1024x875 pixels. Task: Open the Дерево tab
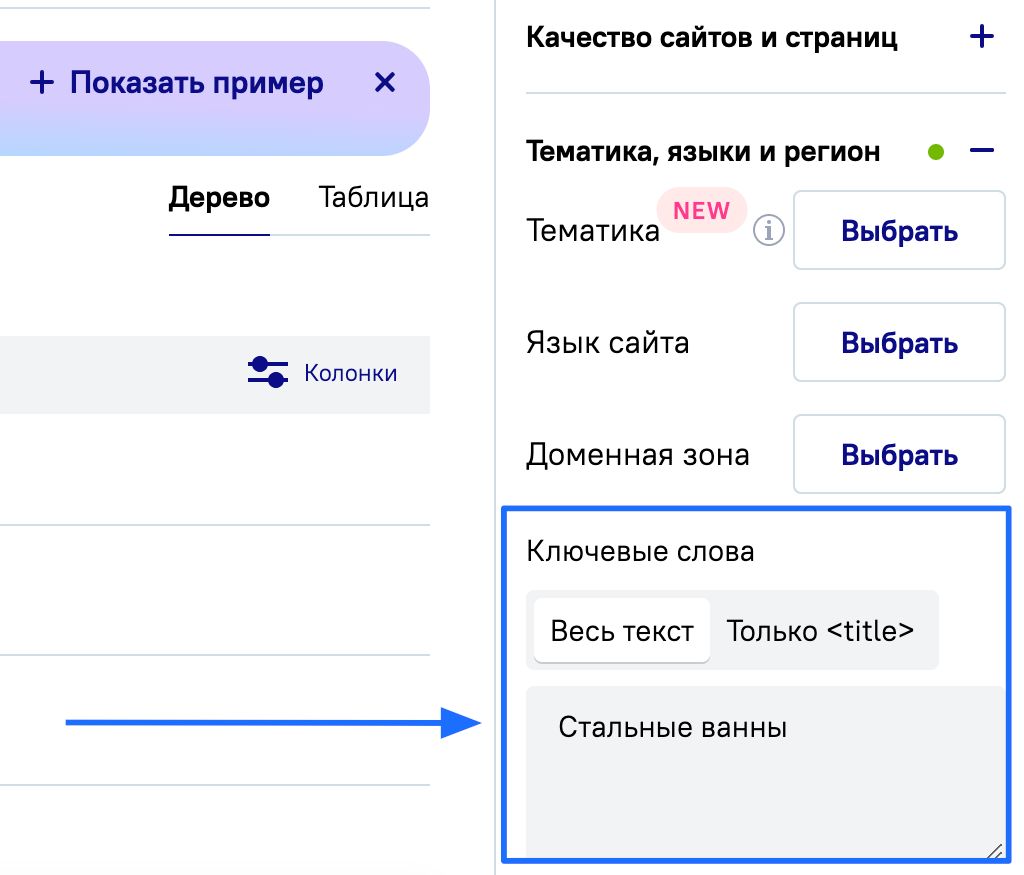pyautogui.click(x=219, y=198)
